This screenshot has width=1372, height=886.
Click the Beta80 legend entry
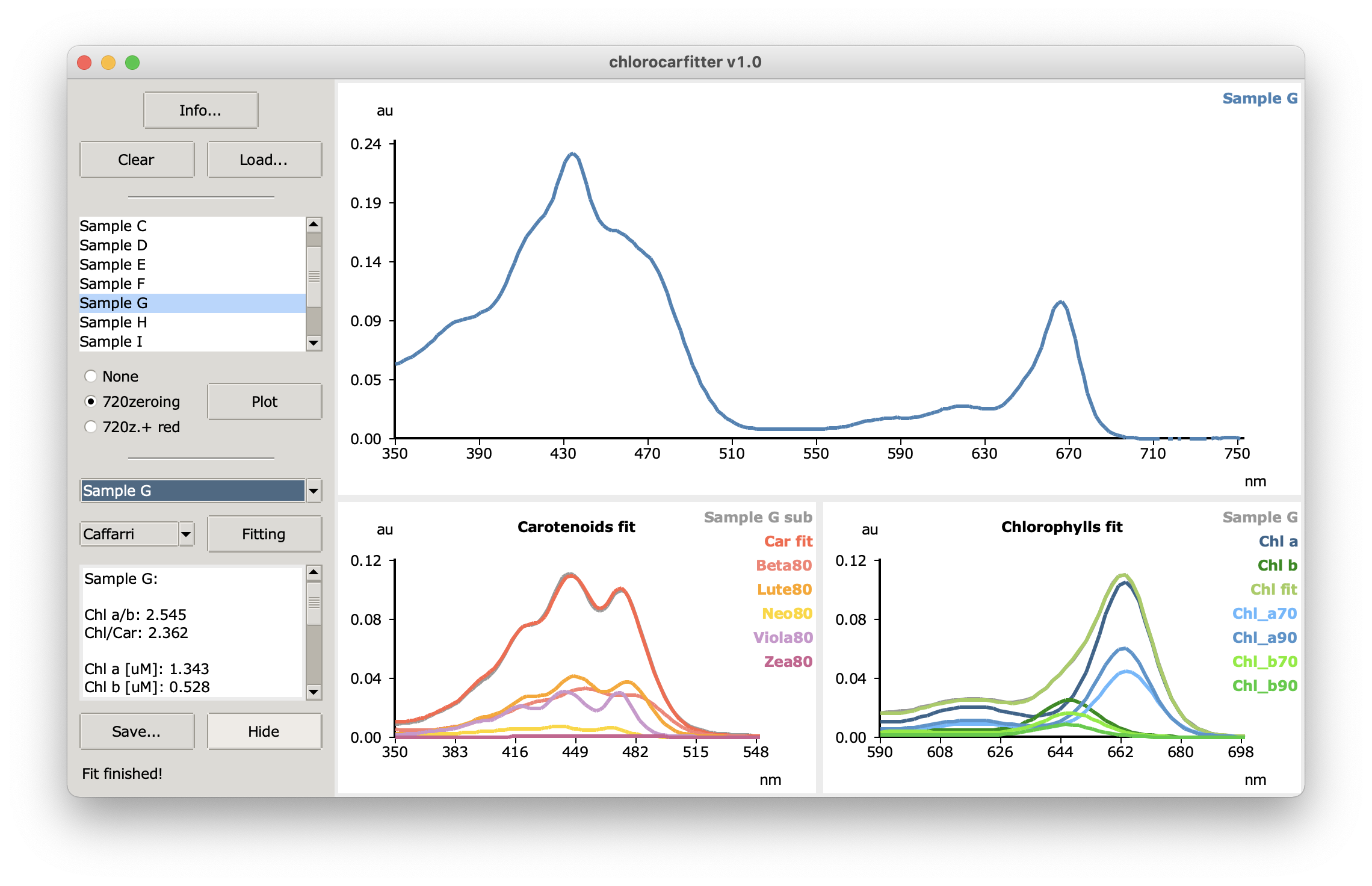pos(784,566)
